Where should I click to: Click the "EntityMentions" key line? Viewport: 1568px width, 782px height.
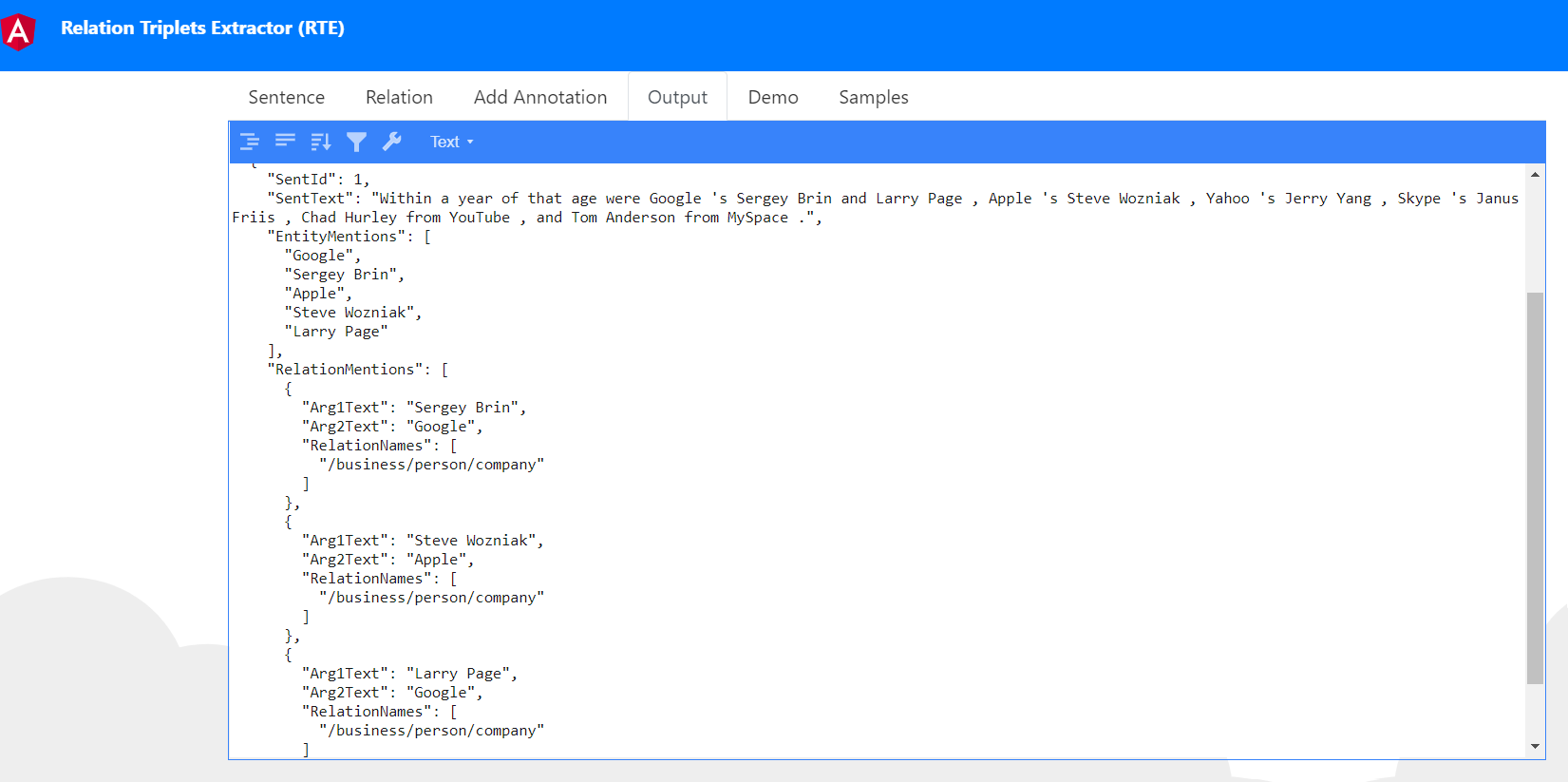coord(349,237)
